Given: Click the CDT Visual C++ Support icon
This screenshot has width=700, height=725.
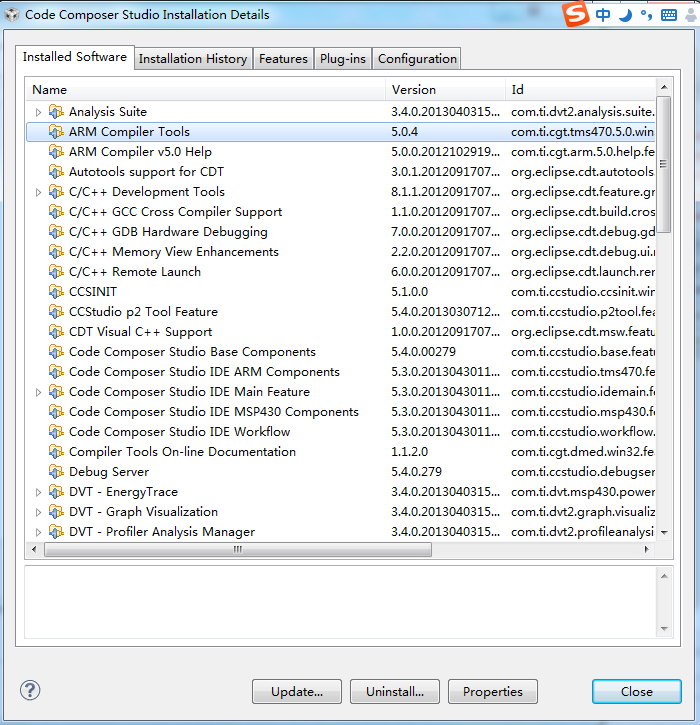Looking at the screenshot, I should tap(56, 332).
